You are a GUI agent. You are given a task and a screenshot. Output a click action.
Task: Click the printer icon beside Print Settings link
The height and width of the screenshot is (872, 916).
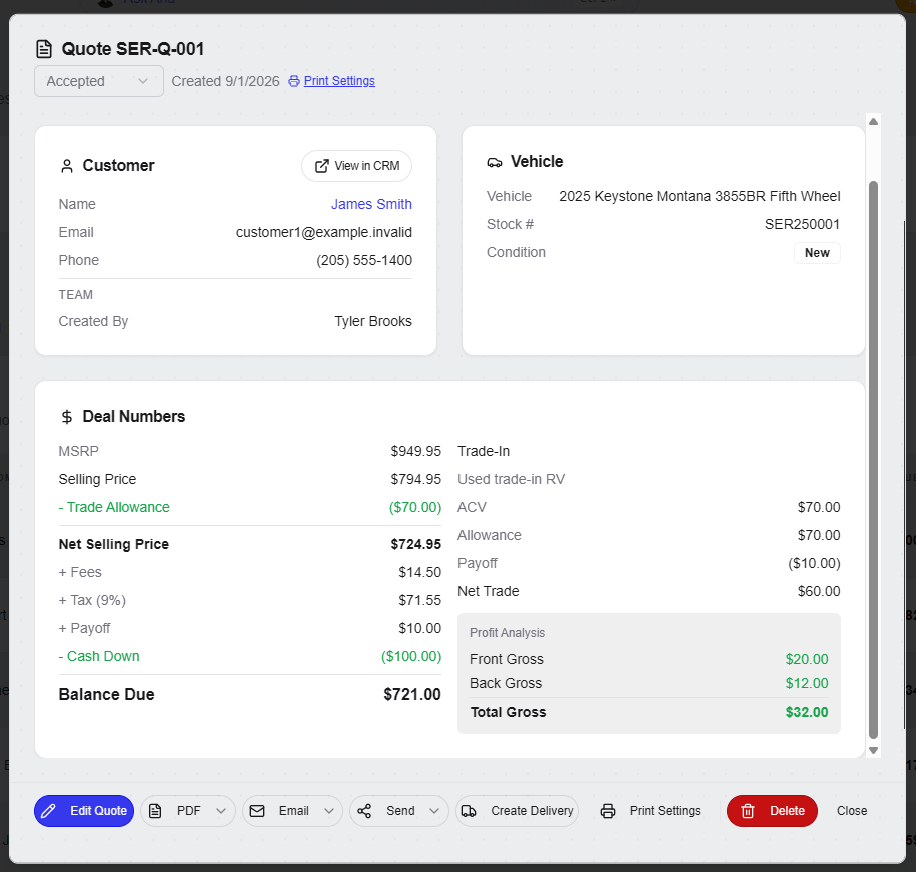pyautogui.click(x=294, y=81)
